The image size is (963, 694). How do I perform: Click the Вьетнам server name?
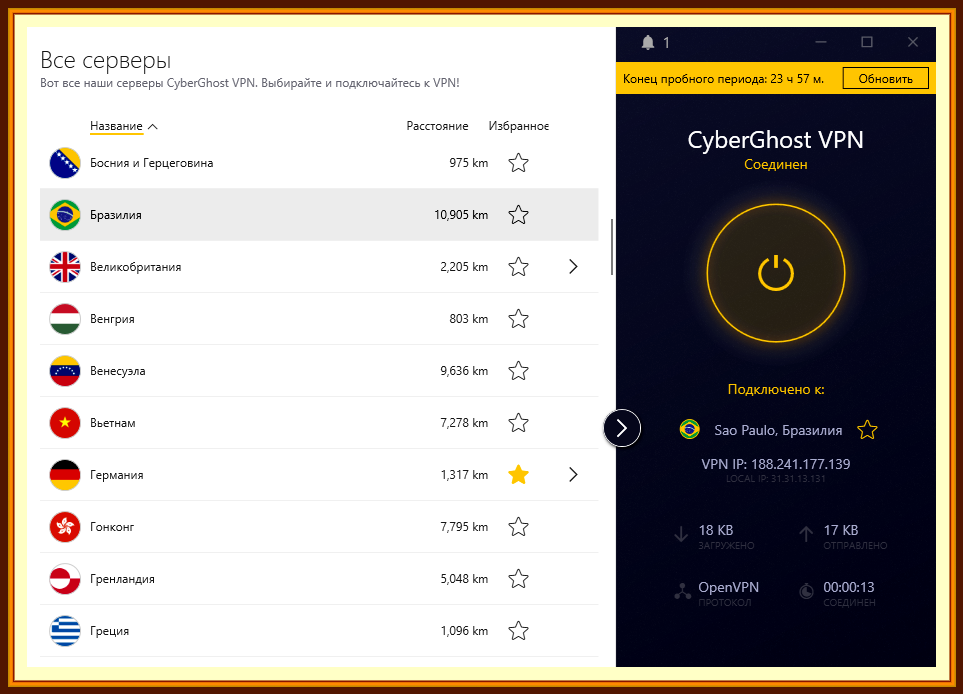(112, 423)
